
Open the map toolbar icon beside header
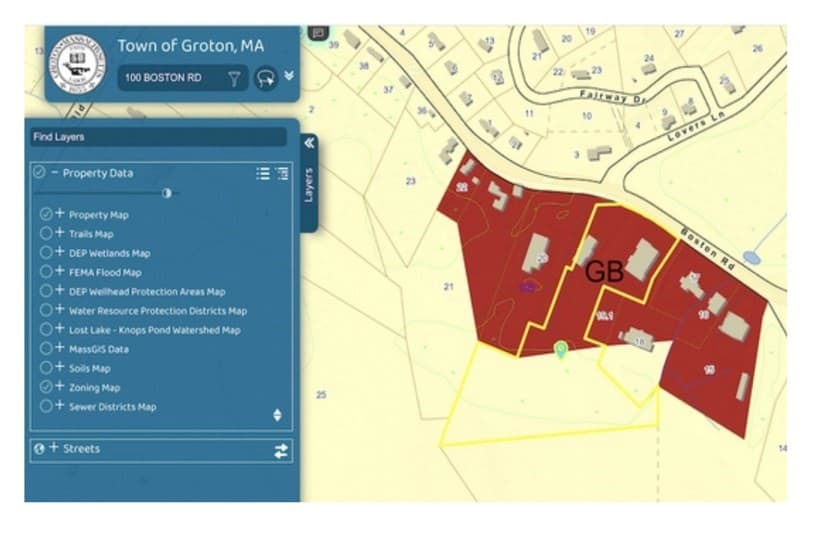[x=318, y=33]
